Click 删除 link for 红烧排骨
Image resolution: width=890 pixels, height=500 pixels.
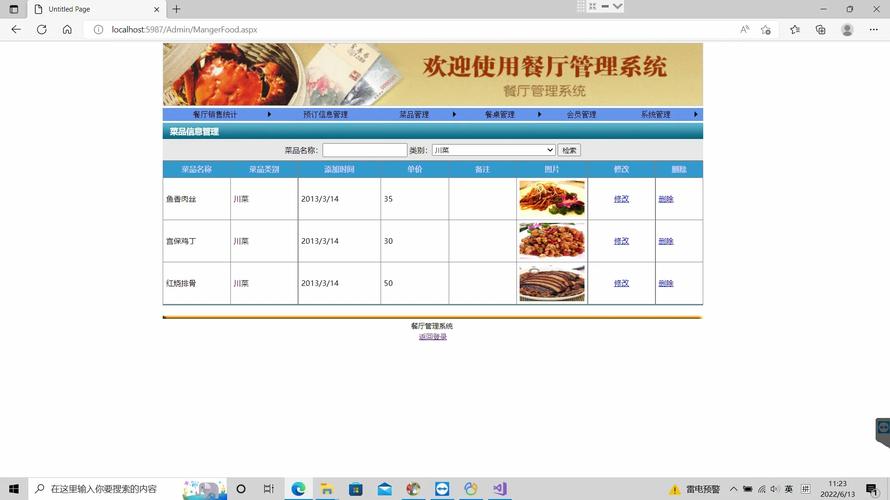(x=666, y=283)
